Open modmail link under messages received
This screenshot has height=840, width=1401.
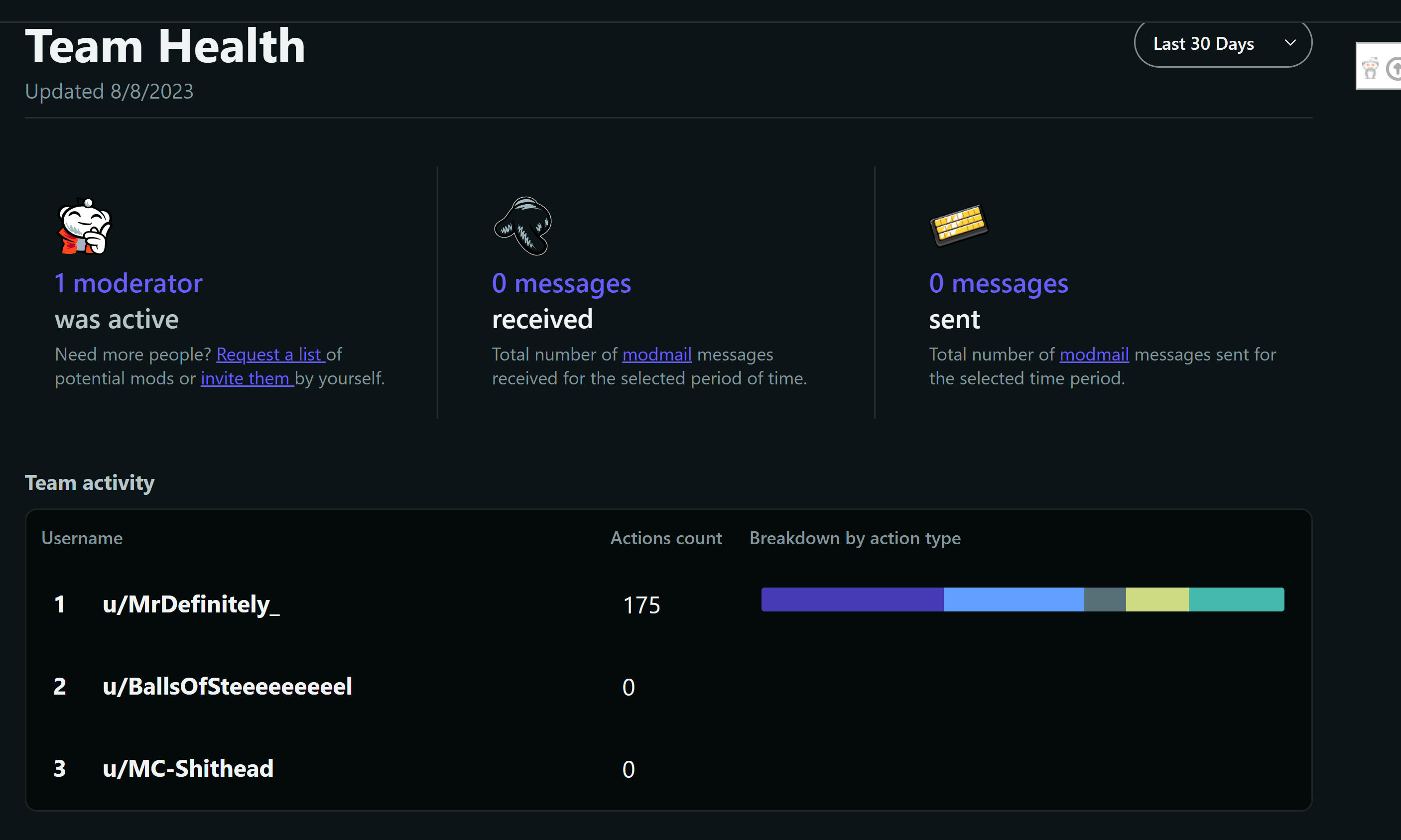pyautogui.click(x=656, y=355)
